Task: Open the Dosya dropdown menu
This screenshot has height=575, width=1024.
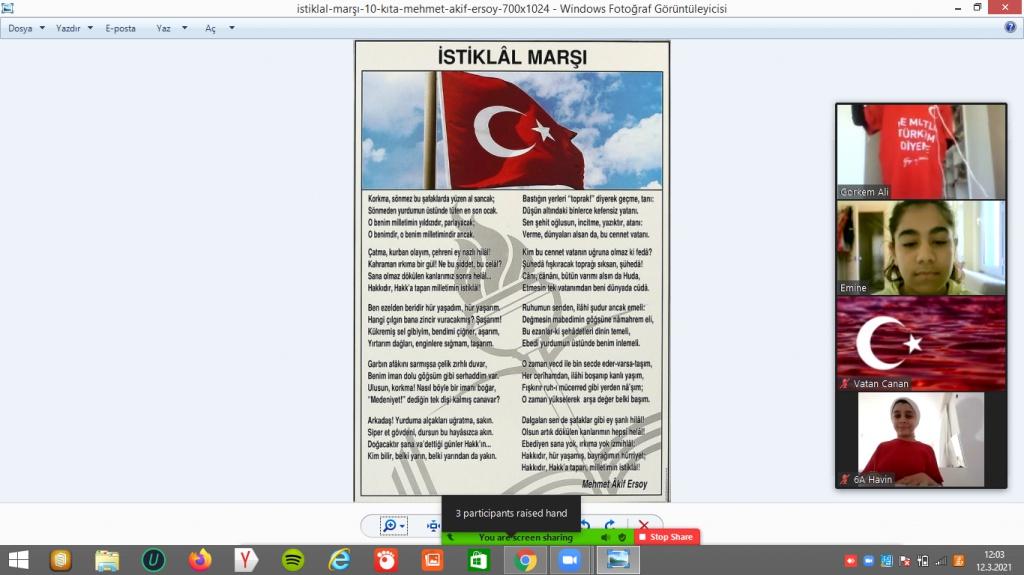Action: coord(27,29)
